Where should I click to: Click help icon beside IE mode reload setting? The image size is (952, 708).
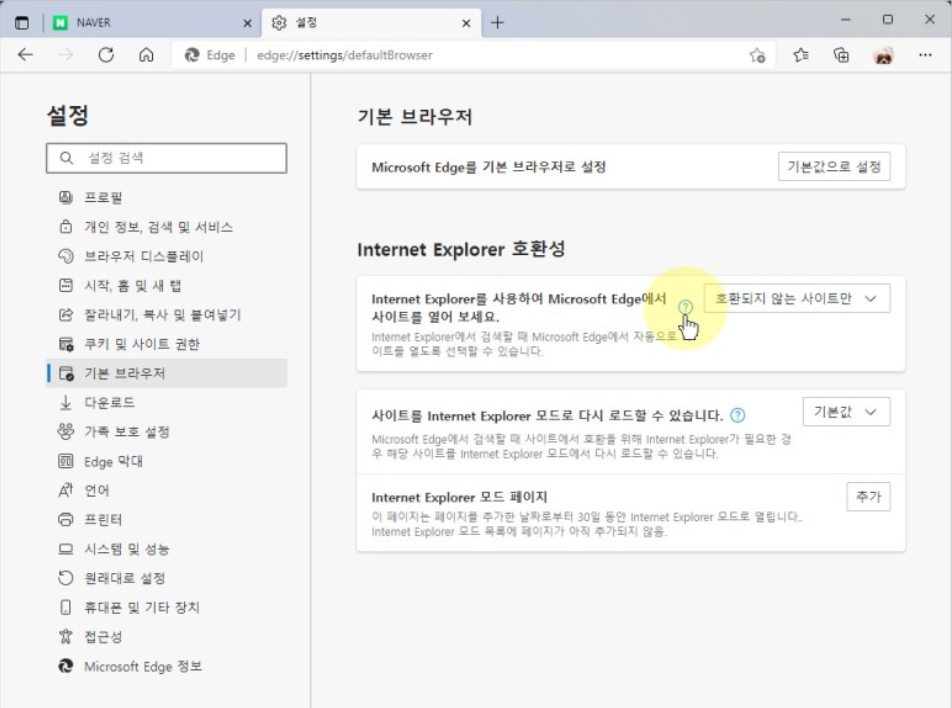tap(737, 415)
